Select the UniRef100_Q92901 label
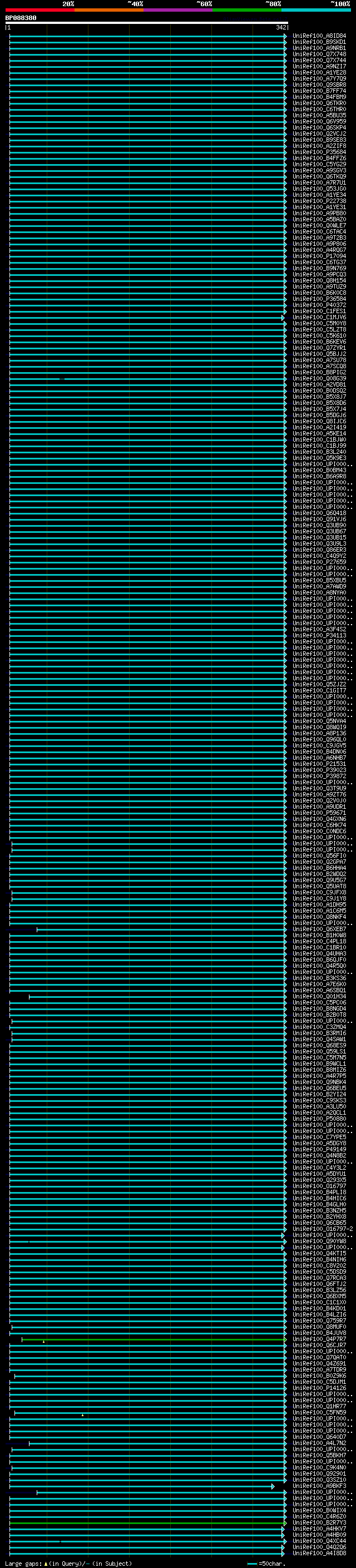 [319, 1473]
